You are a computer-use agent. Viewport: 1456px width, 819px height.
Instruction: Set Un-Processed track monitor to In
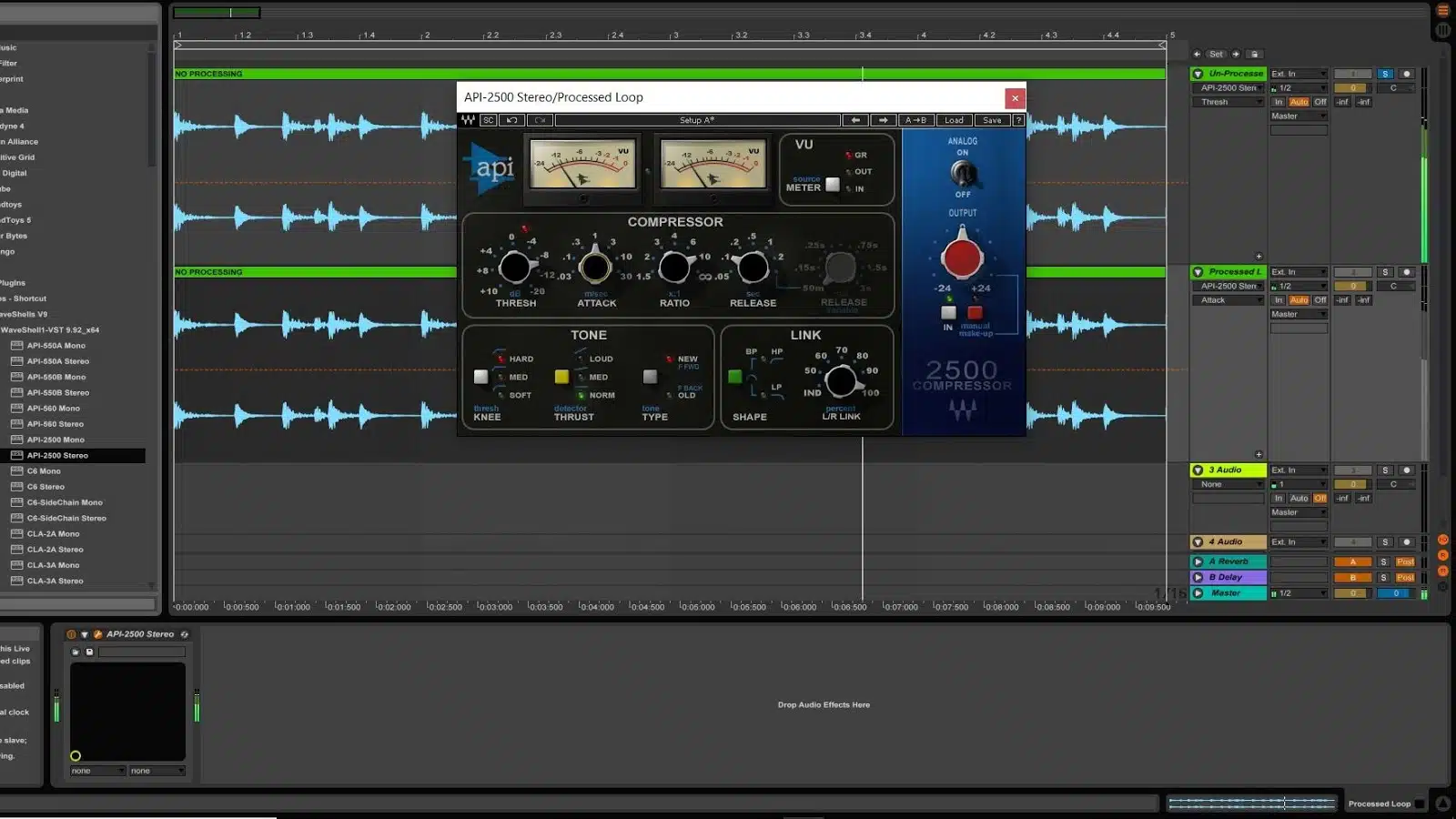tap(1279, 102)
